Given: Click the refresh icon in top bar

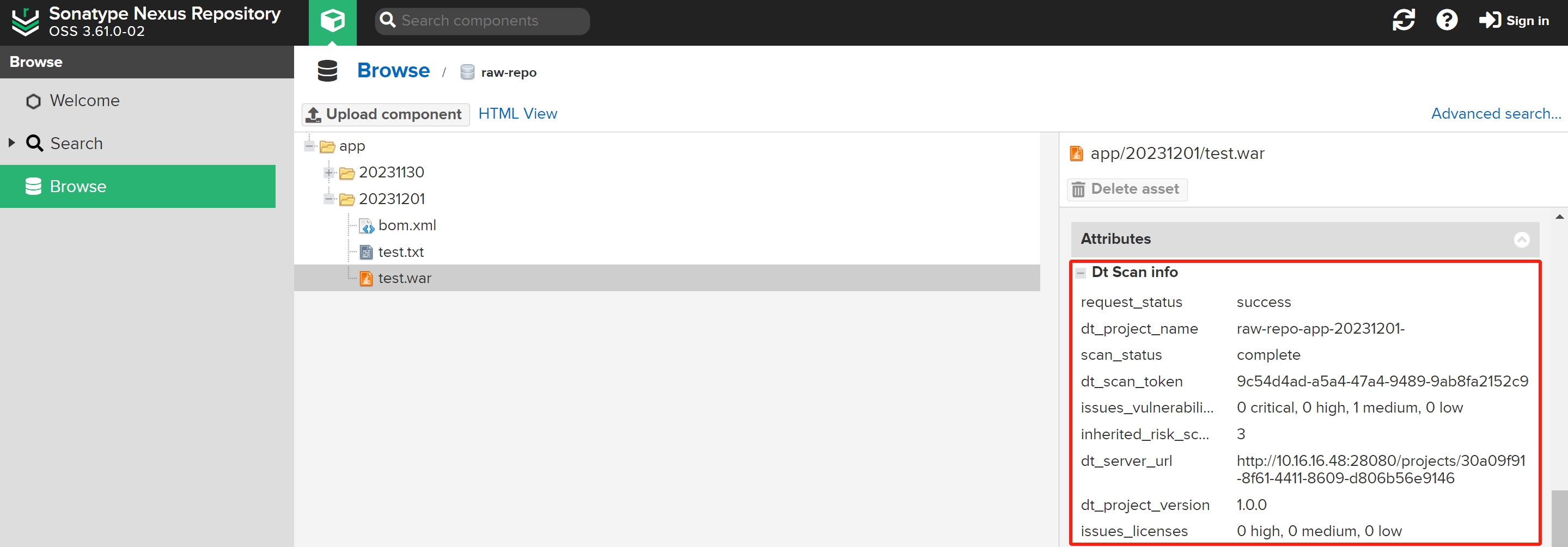Looking at the screenshot, I should (1403, 20).
